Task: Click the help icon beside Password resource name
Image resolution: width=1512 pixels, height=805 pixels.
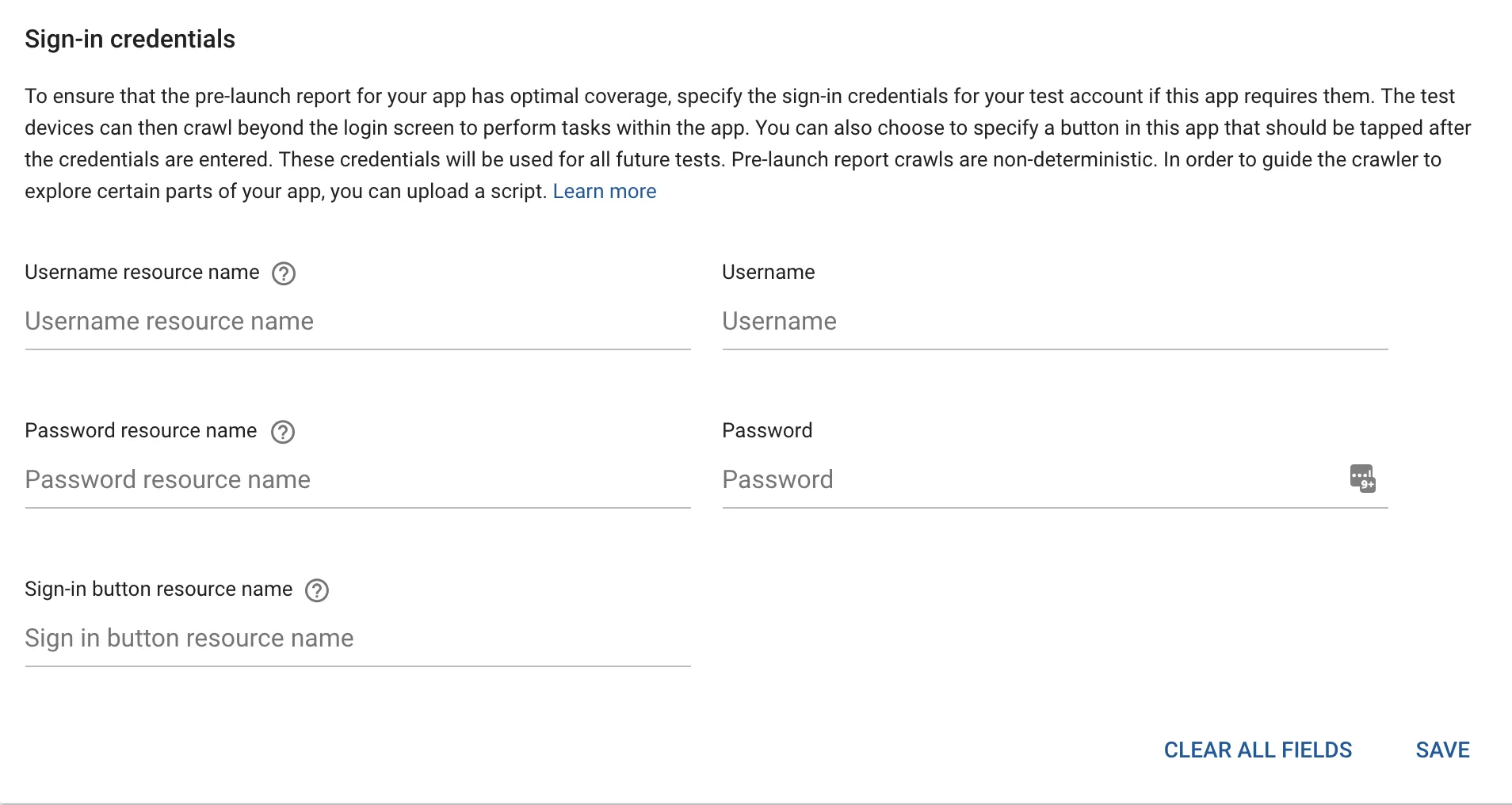Action: [x=283, y=432]
